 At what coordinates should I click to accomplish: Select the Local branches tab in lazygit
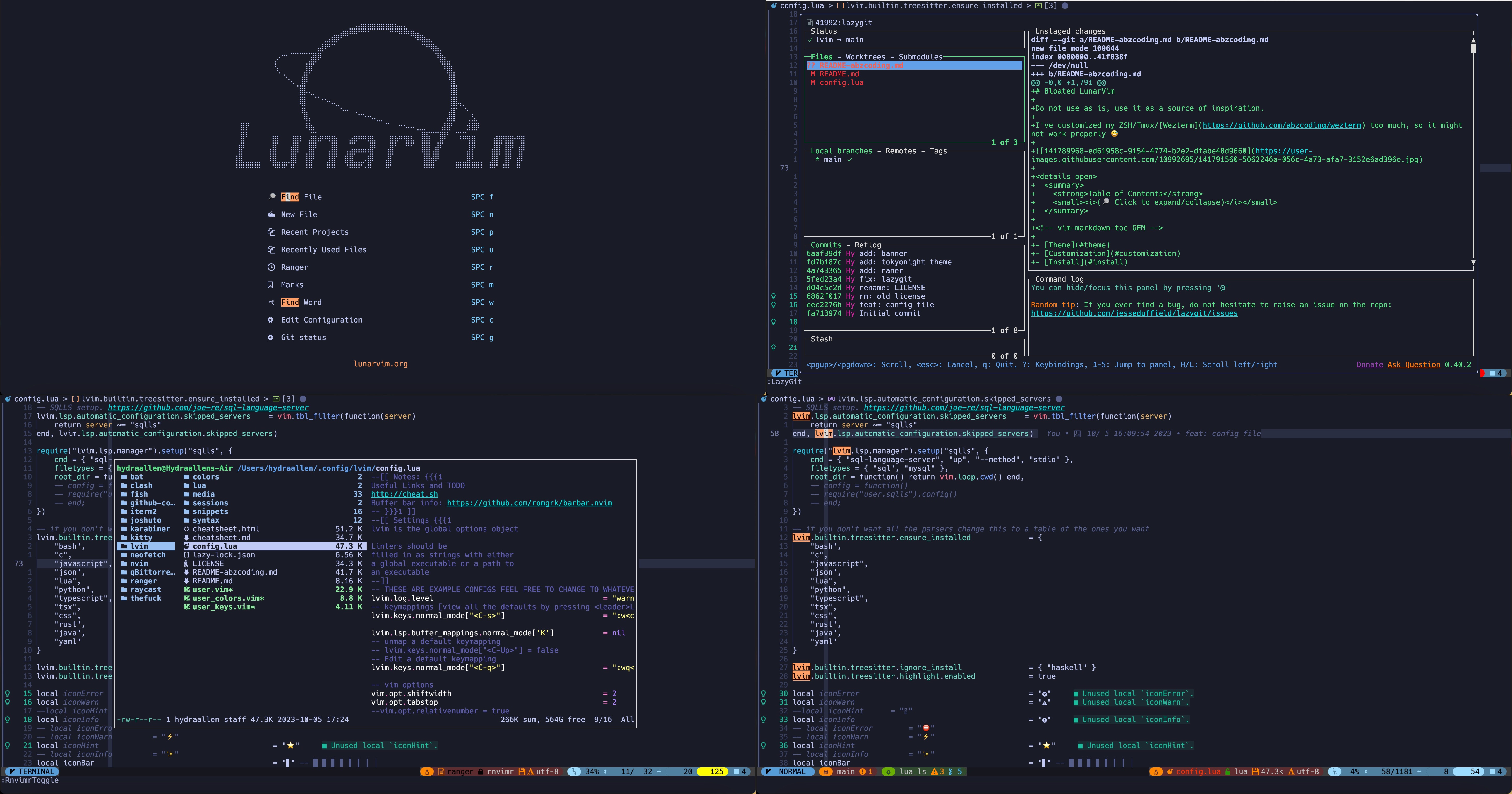click(841, 151)
